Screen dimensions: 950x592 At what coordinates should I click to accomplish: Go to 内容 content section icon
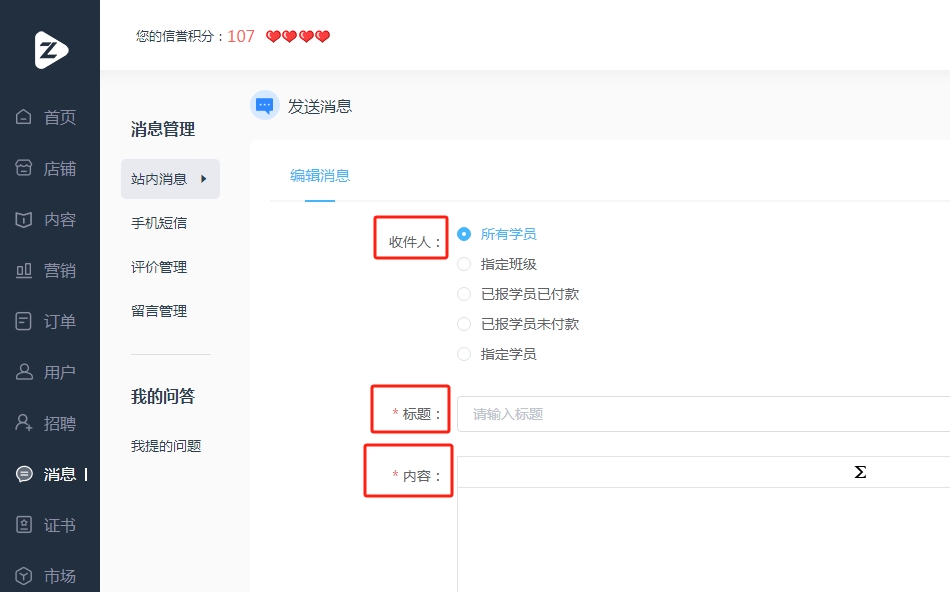pyautogui.click(x=24, y=219)
